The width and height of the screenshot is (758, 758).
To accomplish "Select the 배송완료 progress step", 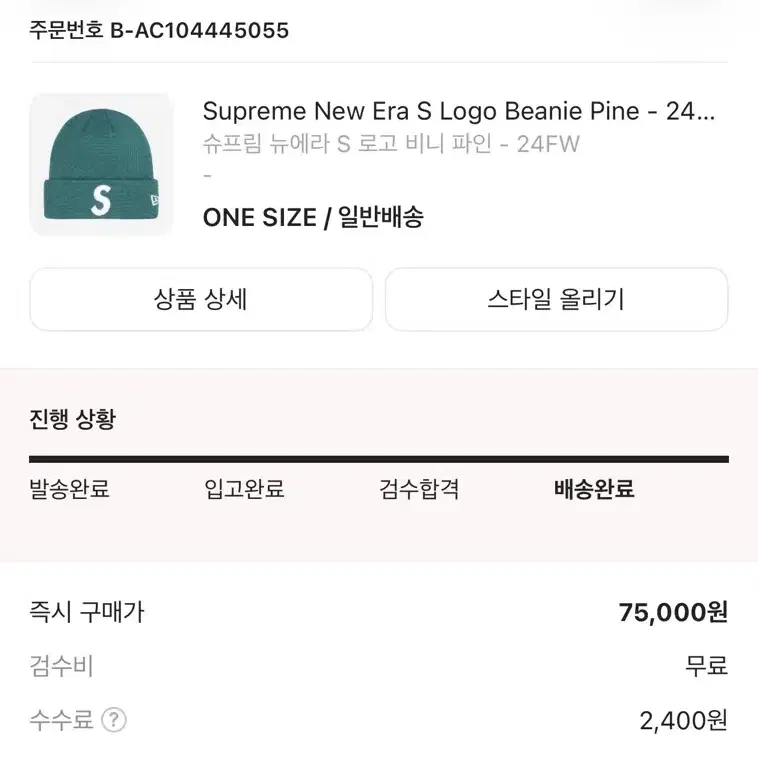I will (594, 489).
